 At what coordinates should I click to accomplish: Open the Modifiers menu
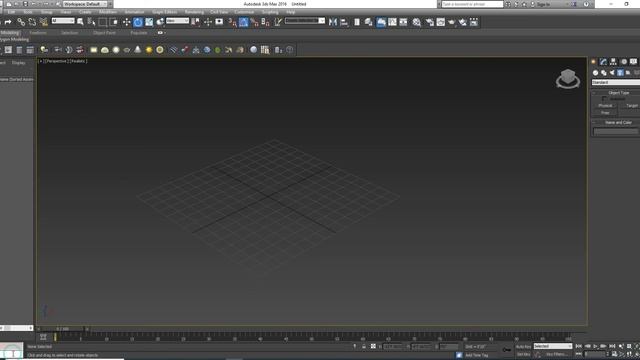coord(108,12)
